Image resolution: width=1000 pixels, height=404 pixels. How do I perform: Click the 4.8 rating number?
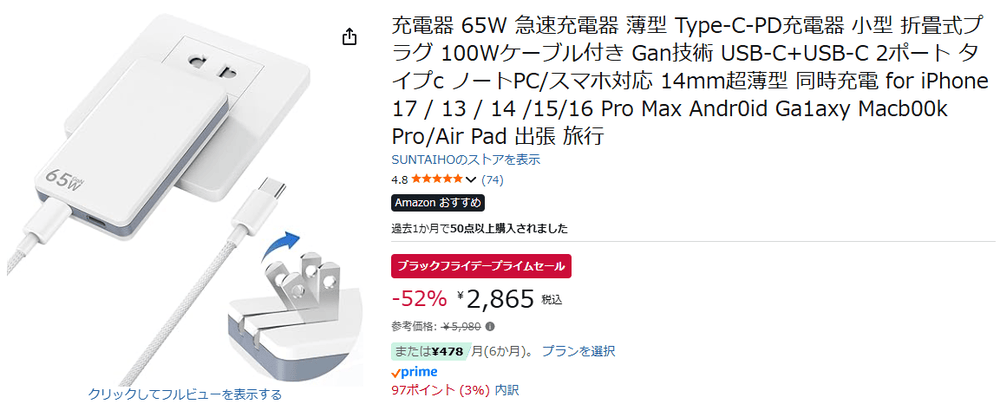click(x=400, y=180)
